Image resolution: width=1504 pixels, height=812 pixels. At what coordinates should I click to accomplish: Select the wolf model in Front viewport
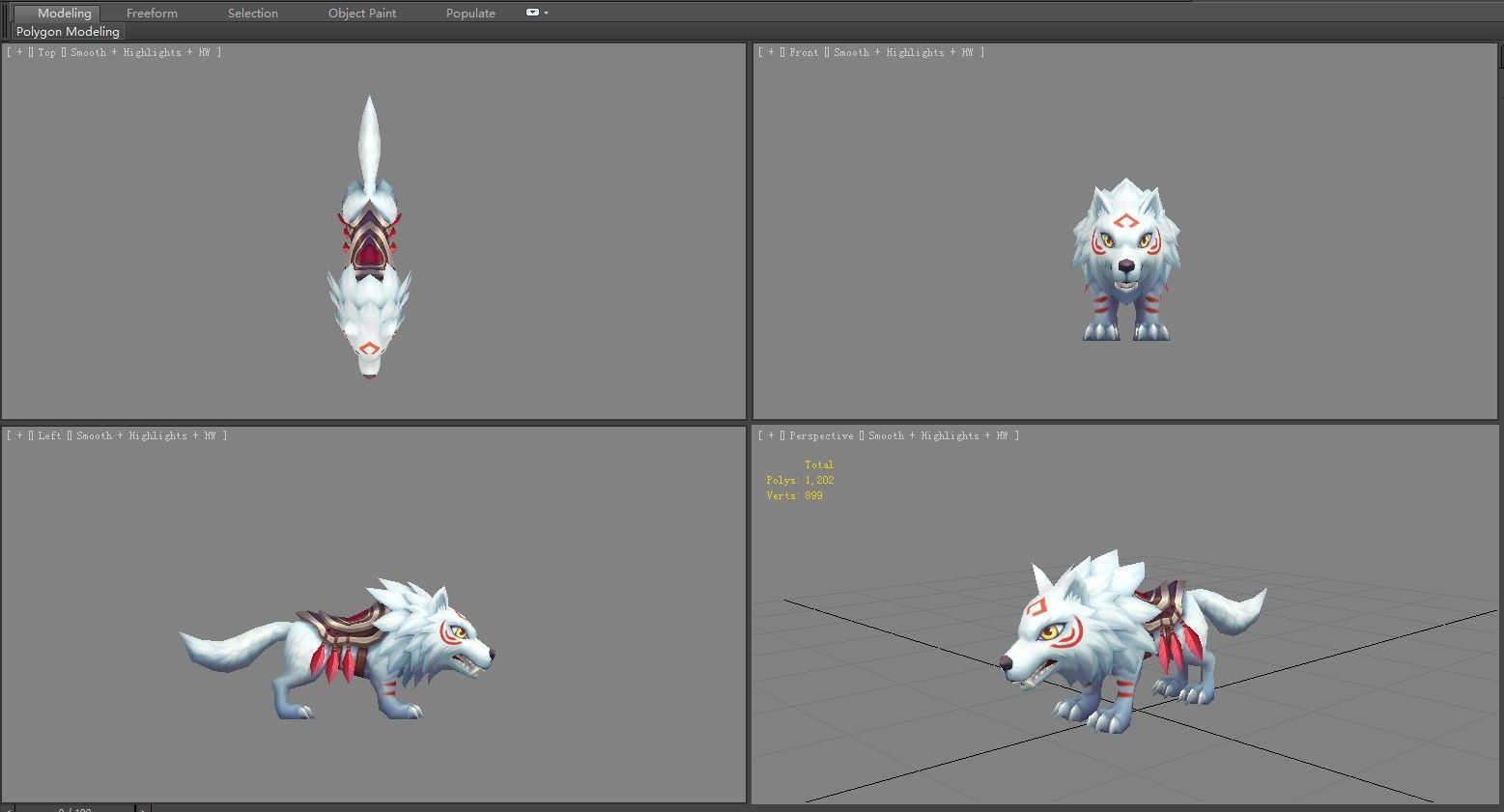[1125, 259]
